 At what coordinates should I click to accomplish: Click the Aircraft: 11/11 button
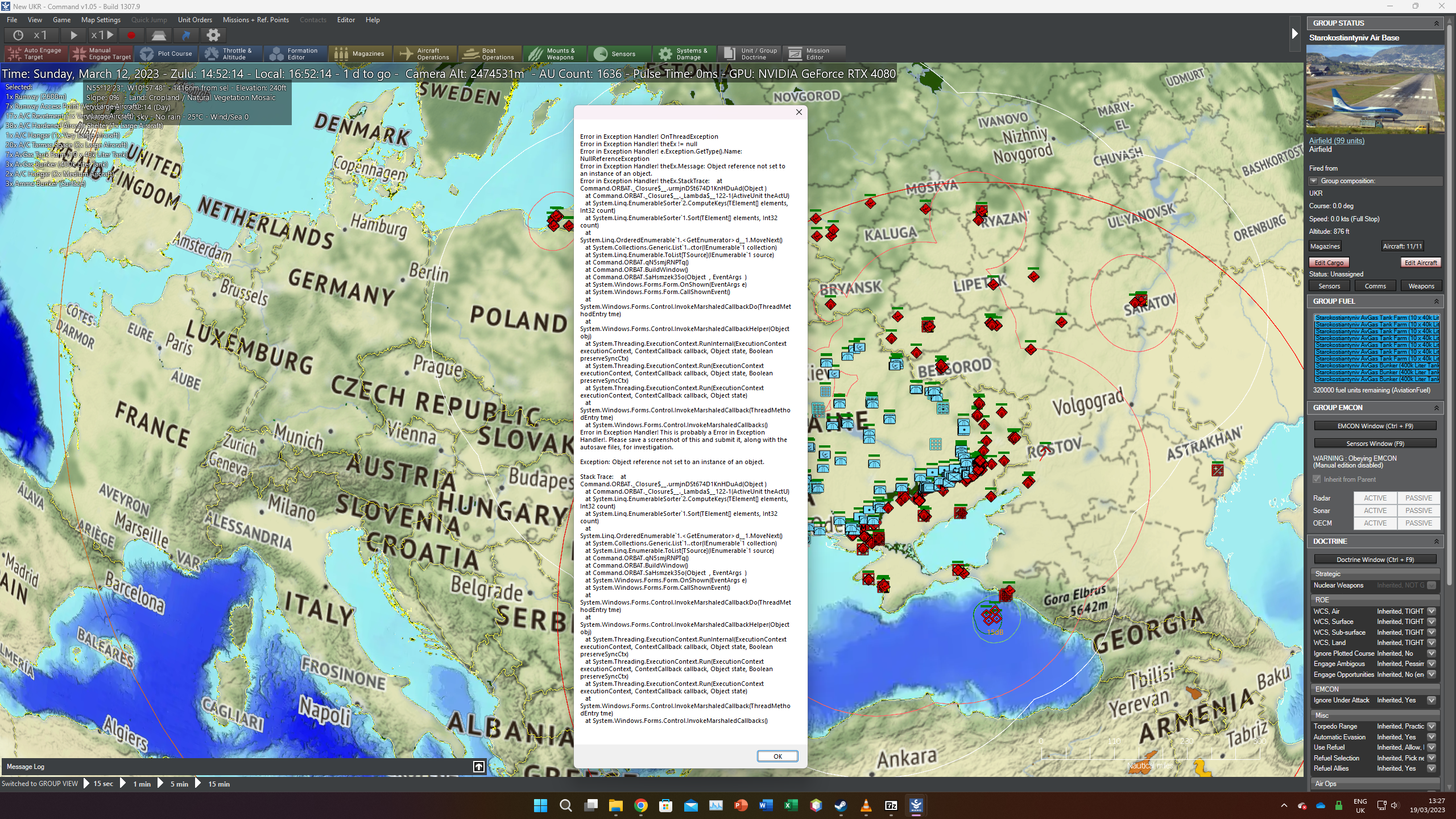(1403, 246)
